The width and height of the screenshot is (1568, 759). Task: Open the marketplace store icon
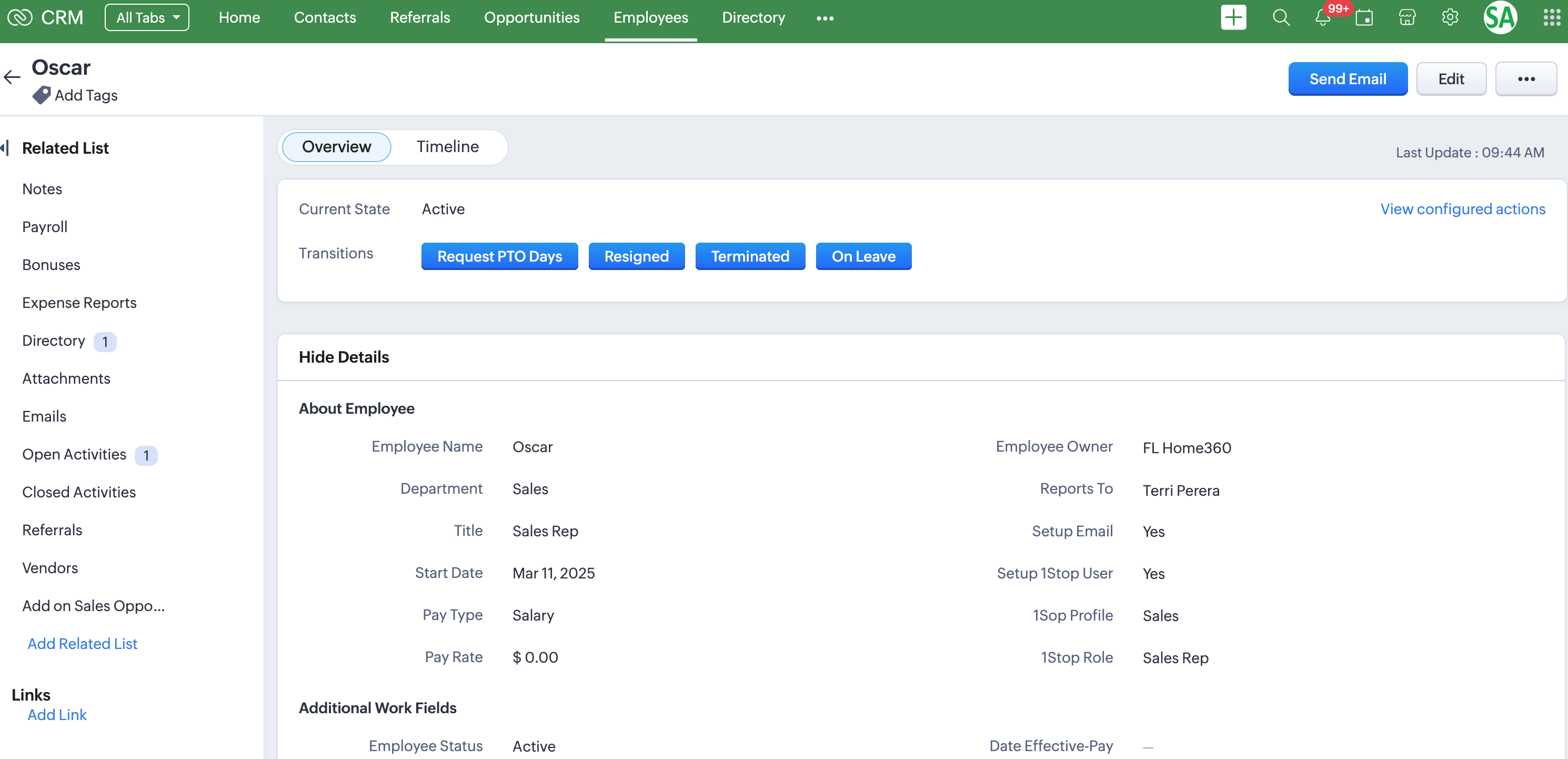pyautogui.click(x=1406, y=18)
